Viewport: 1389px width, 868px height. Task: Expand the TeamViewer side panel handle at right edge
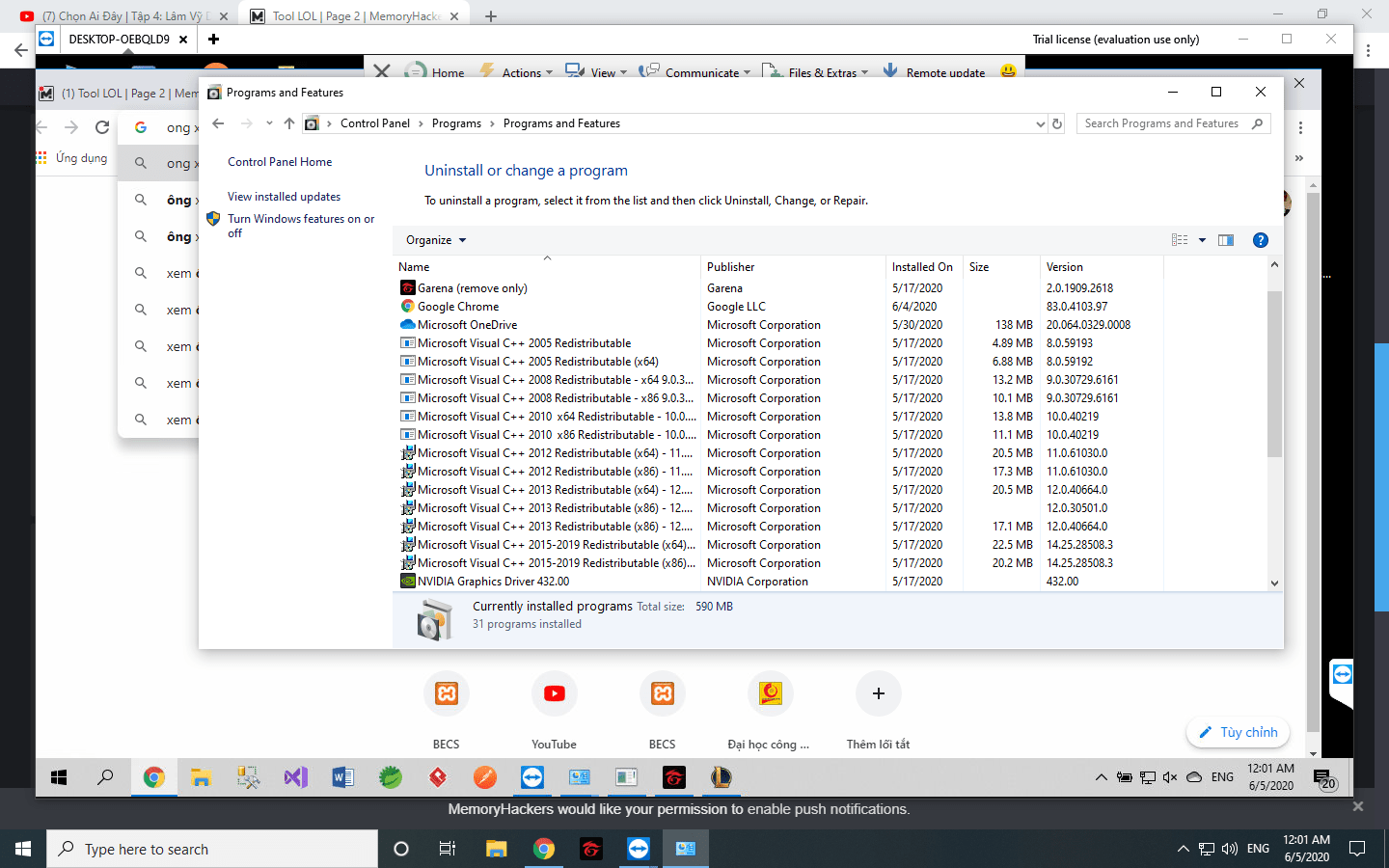1342,681
